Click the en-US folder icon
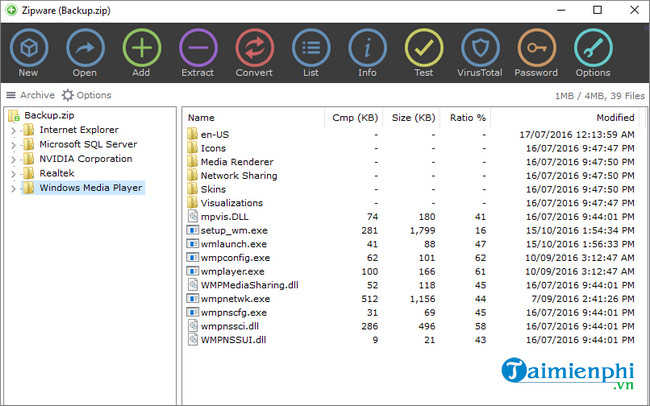Image resolution: width=650 pixels, height=406 pixels. pyautogui.click(x=192, y=134)
